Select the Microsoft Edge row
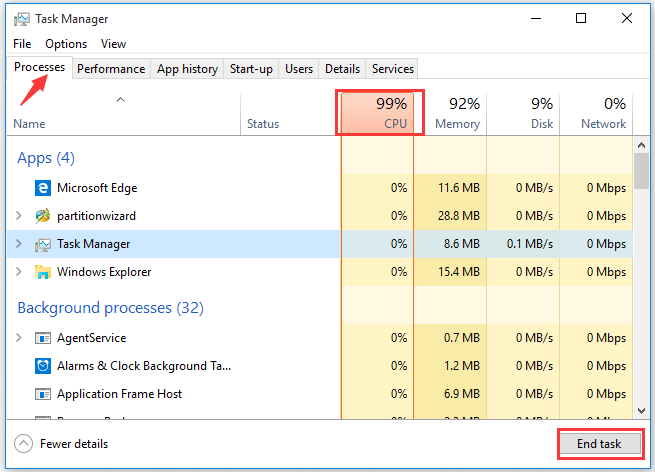This screenshot has height=472, width=655. [x=320, y=188]
